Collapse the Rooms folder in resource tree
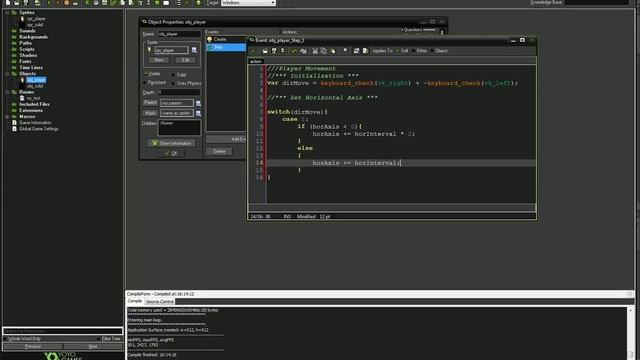This screenshot has height=360, width=640. [7, 92]
